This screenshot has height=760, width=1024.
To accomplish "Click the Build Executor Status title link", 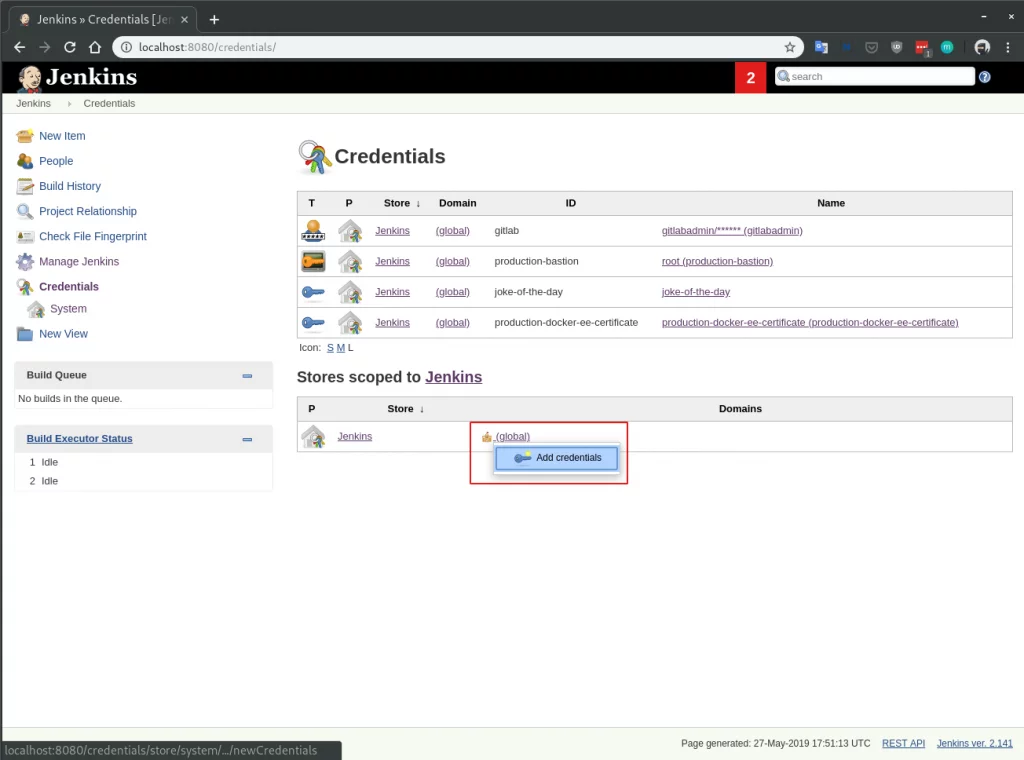I will point(79,439).
